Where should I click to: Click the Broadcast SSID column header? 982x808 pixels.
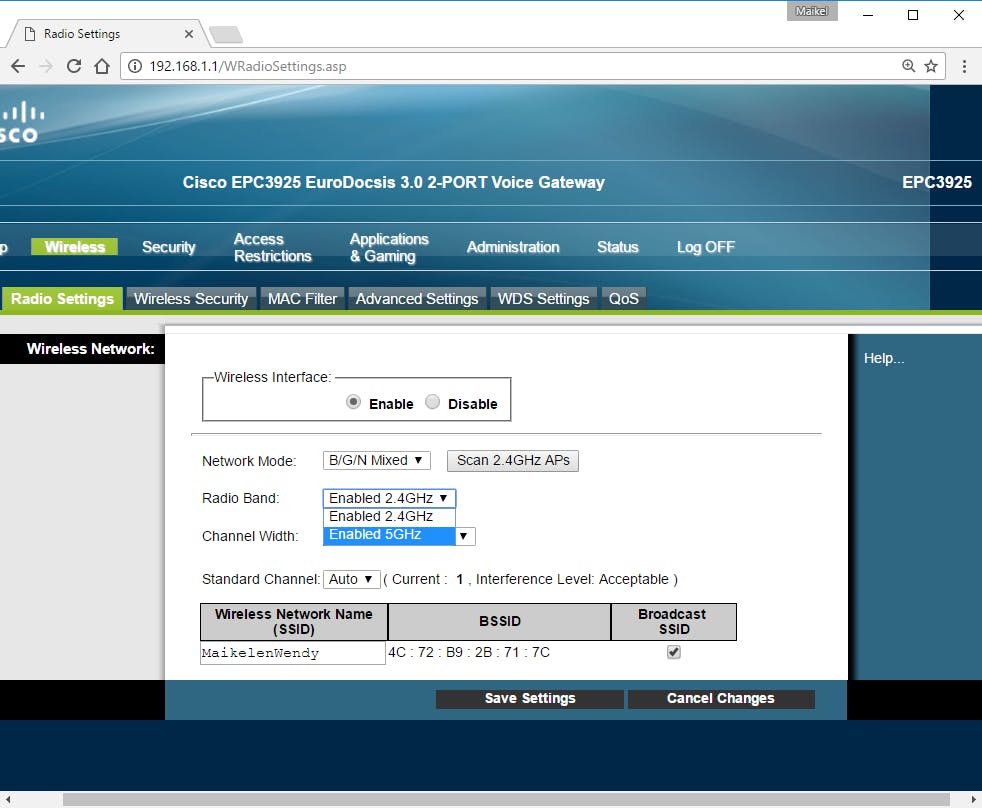click(x=673, y=621)
